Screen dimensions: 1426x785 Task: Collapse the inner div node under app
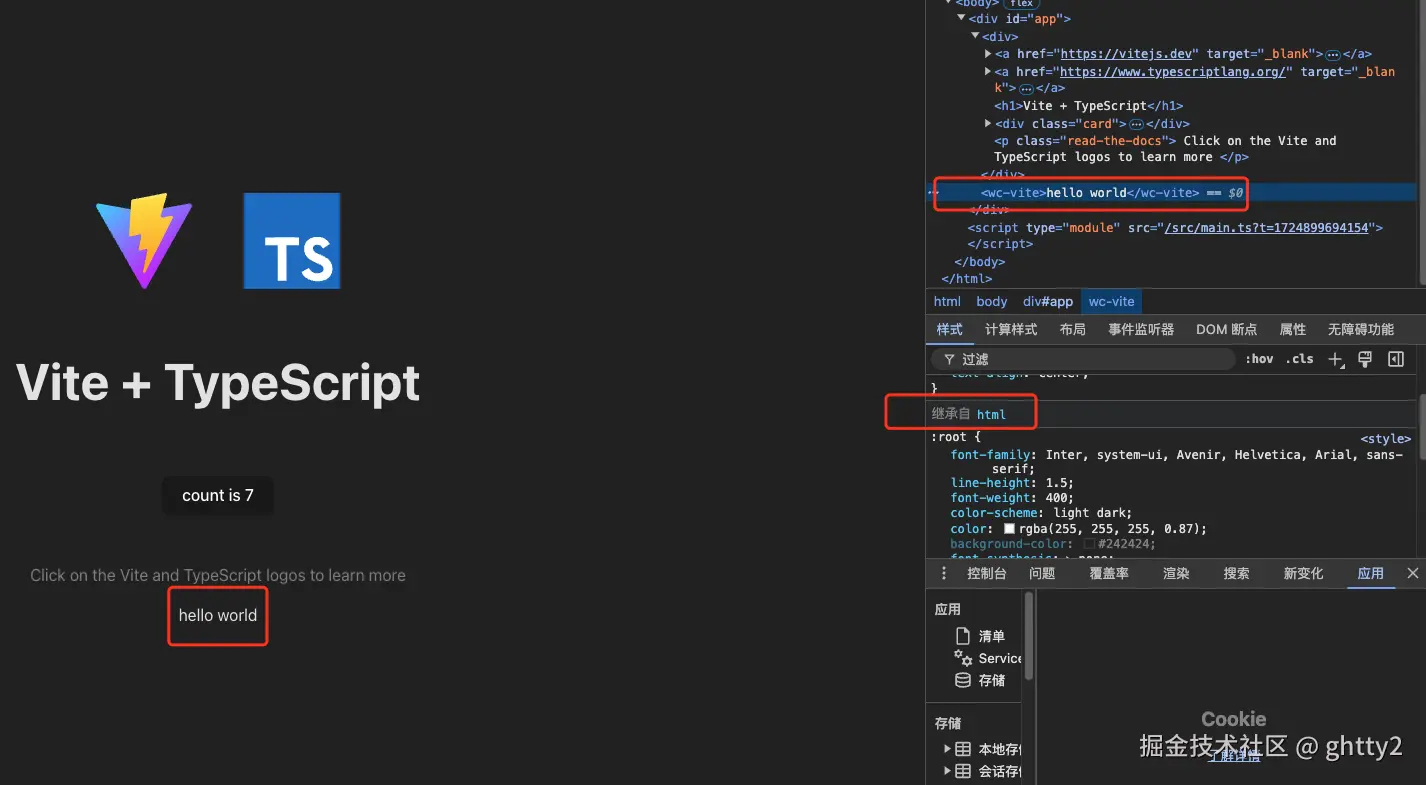(x=975, y=37)
